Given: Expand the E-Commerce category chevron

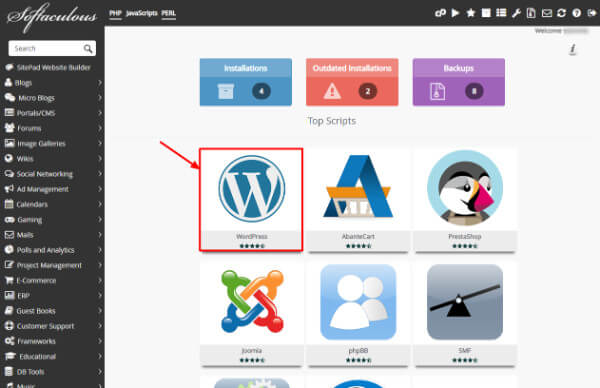Looking at the screenshot, I should point(100,280).
